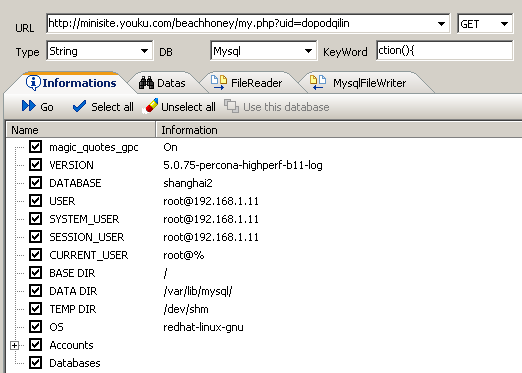Click the CURRENT_USER value root@%
Image resolution: width=522 pixels, height=373 pixels.
click(x=183, y=255)
